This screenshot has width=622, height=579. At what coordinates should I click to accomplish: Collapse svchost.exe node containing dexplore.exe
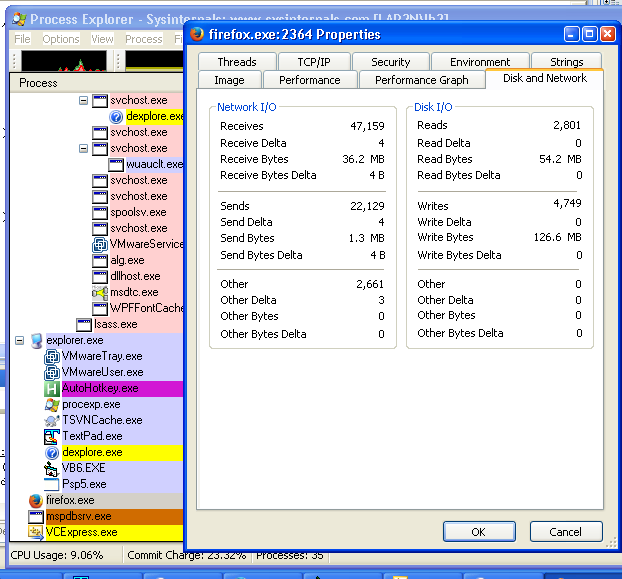[83, 100]
